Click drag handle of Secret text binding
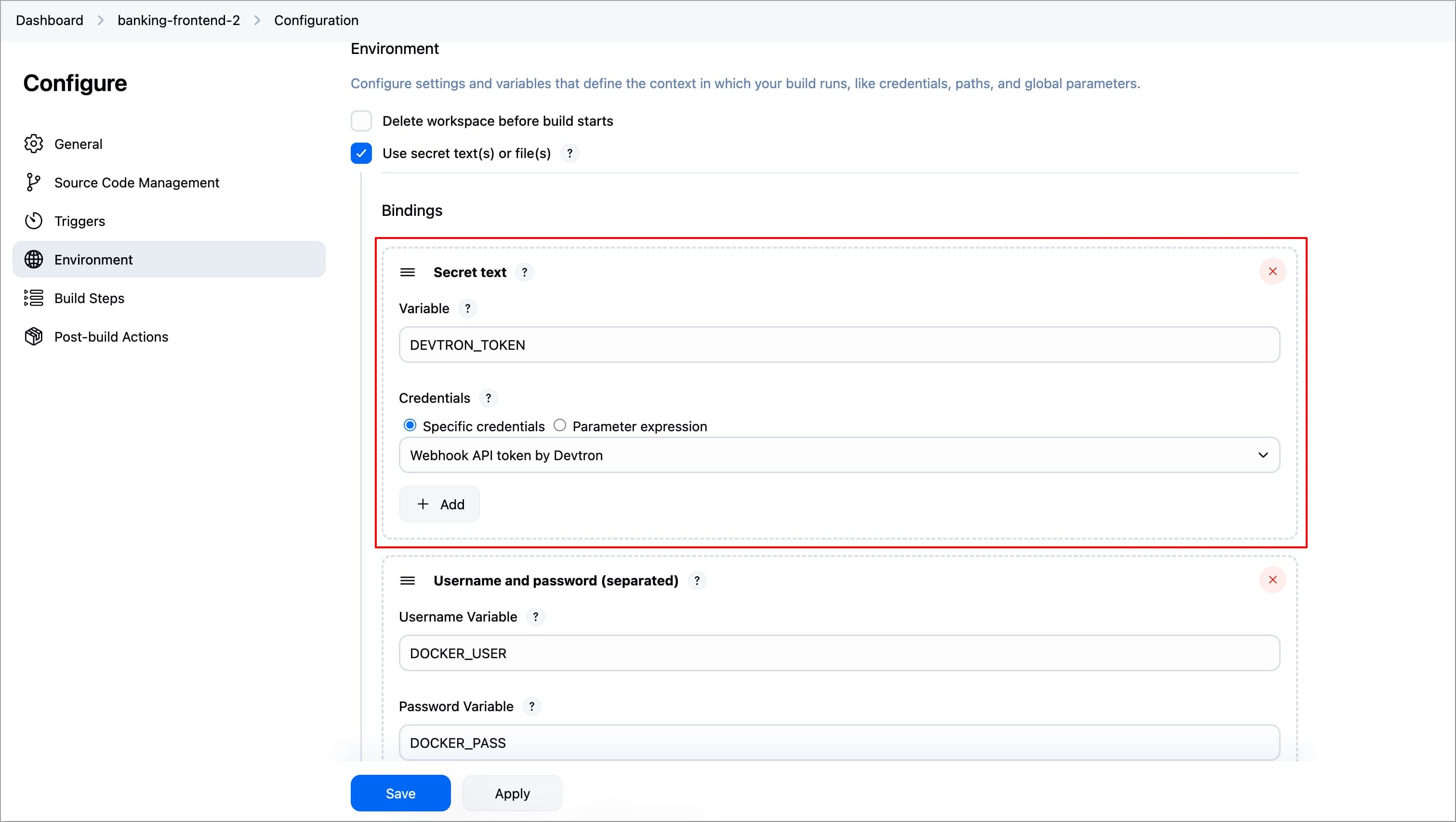 click(407, 272)
